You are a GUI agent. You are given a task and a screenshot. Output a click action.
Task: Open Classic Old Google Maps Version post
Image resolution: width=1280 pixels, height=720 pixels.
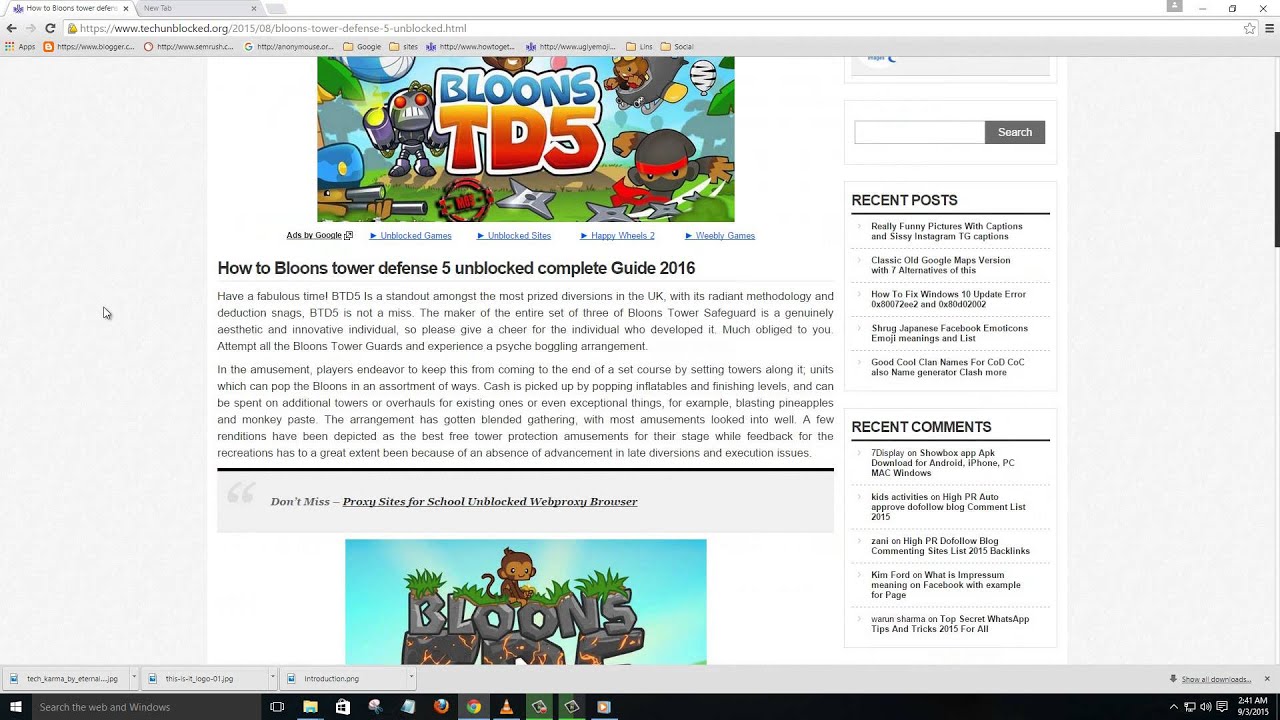point(940,265)
